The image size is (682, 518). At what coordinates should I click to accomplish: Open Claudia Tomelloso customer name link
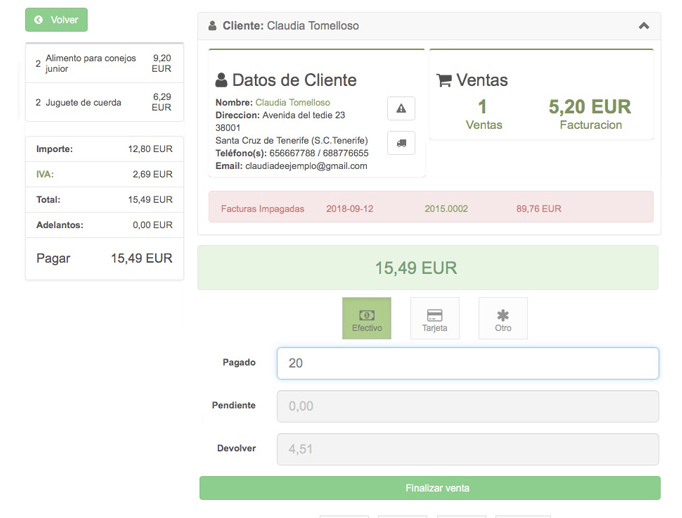pos(292,103)
